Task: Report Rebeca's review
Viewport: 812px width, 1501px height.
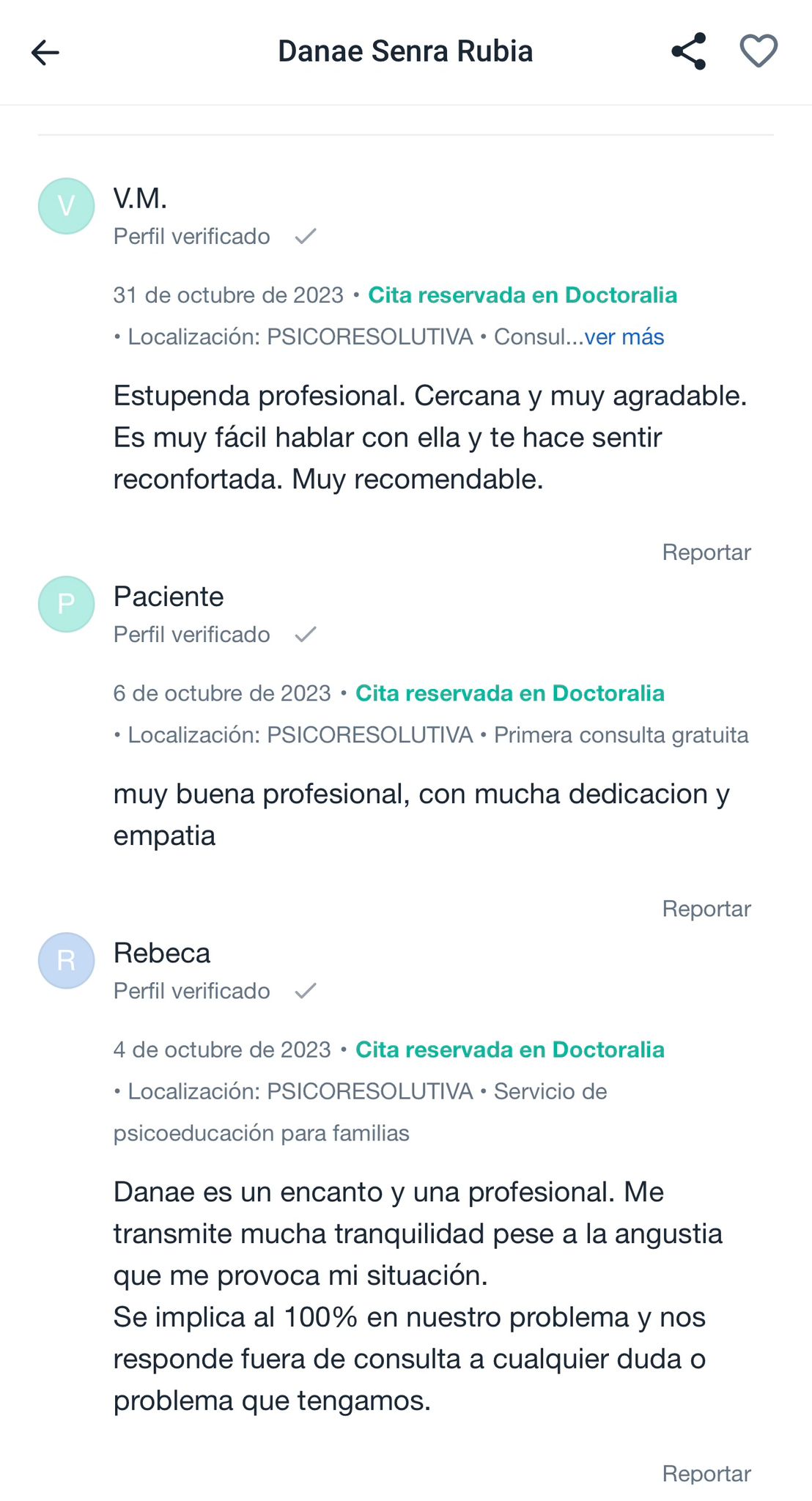Action: click(706, 1473)
